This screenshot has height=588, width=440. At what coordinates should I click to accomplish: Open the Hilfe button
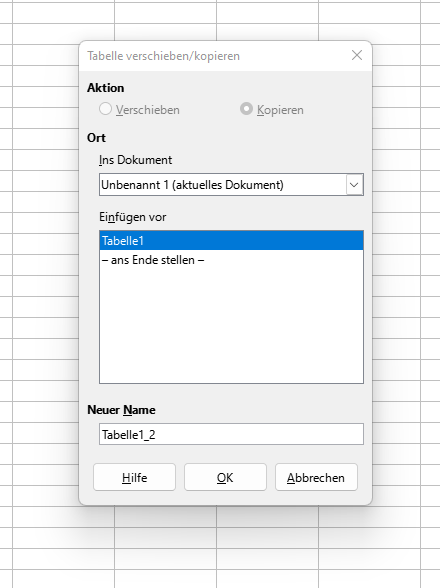click(134, 477)
